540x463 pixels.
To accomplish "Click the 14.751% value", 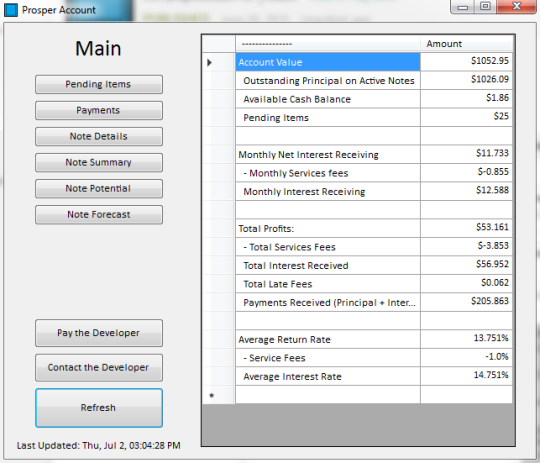I will (x=467, y=377).
